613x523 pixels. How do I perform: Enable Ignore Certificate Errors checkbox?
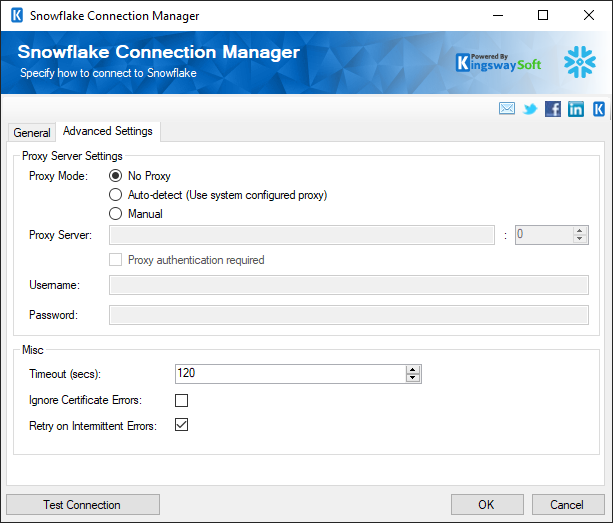(x=181, y=400)
